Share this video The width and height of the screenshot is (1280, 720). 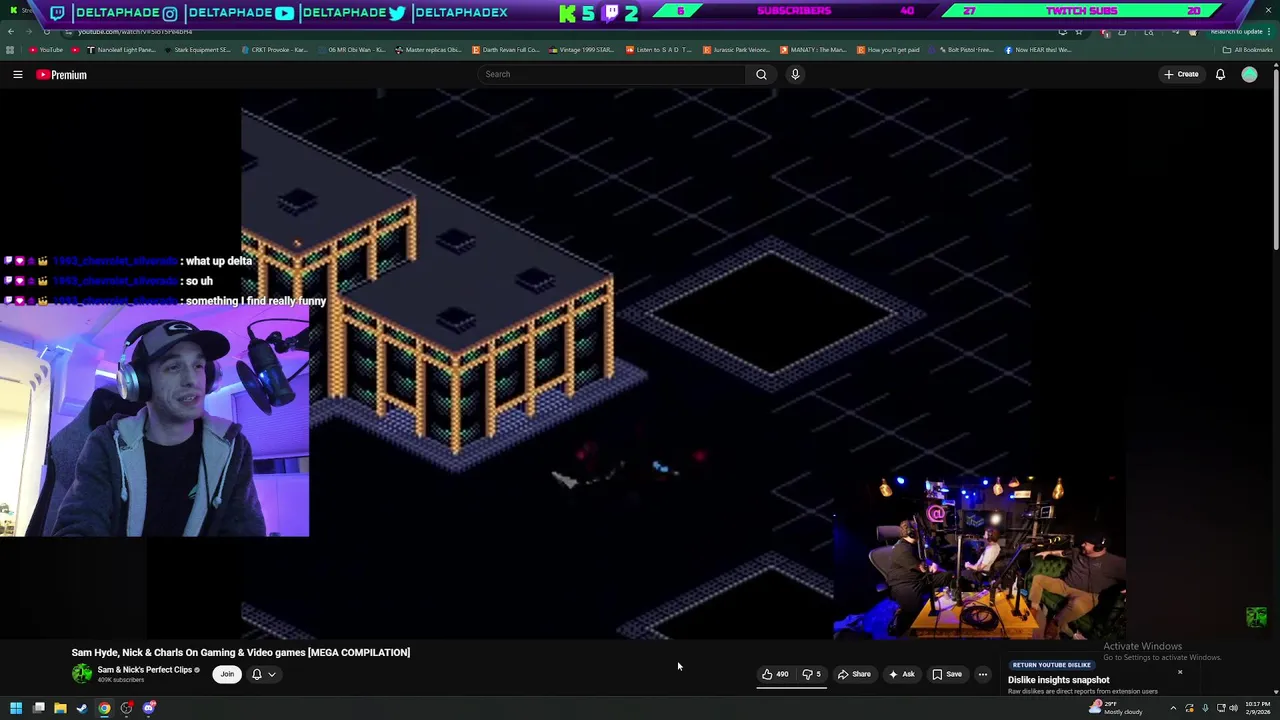854,674
